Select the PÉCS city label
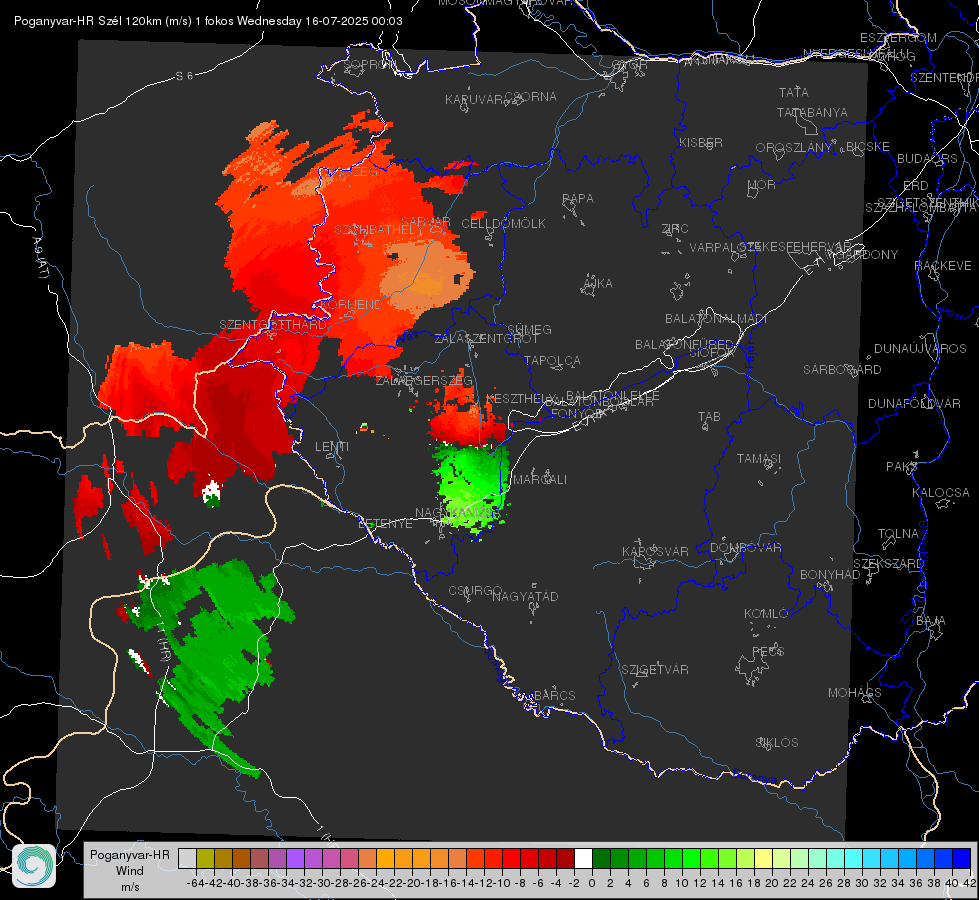 [x=767, y=652]
